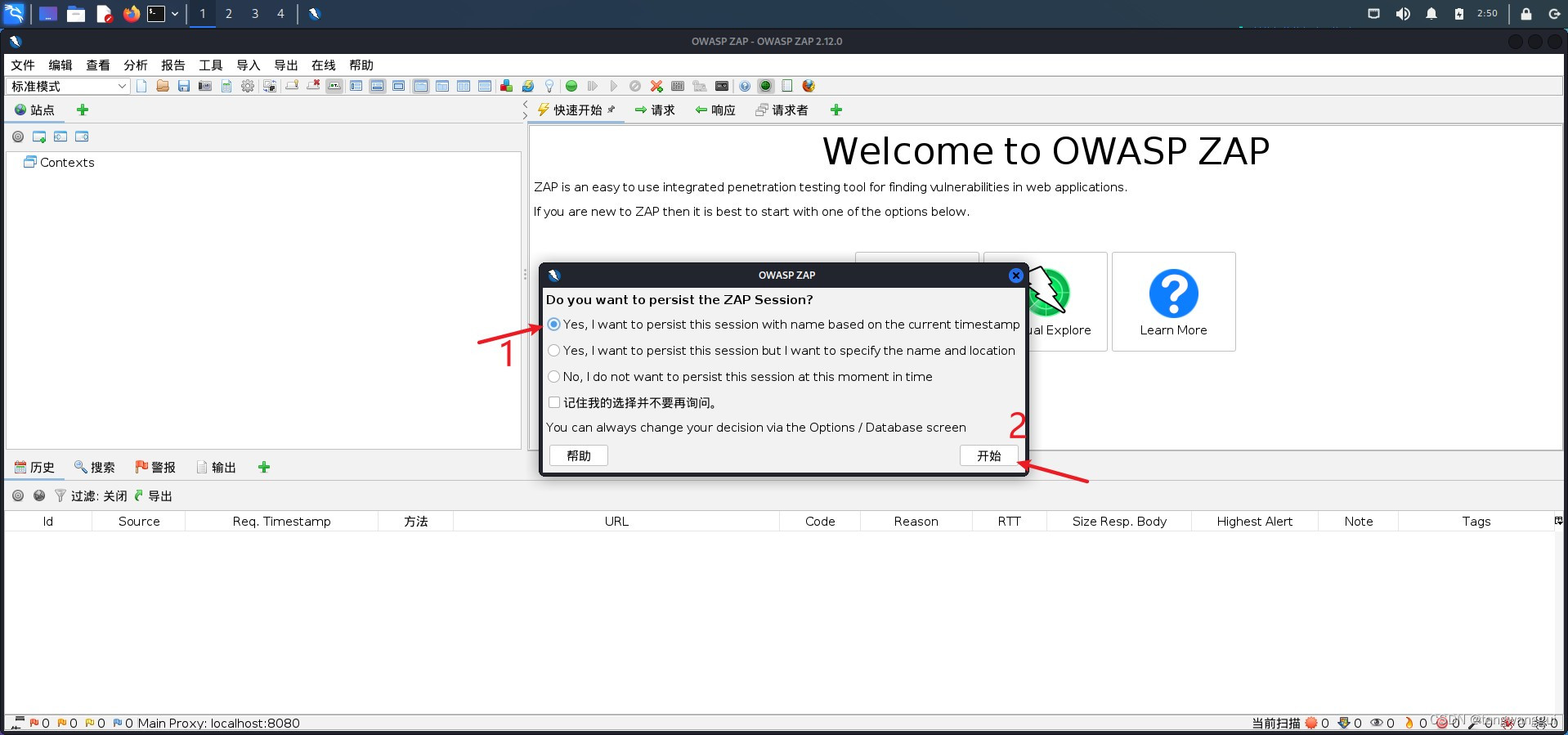Click the URL column header
The height and width of the screenshot is (735, 1568).
(616, 522)
